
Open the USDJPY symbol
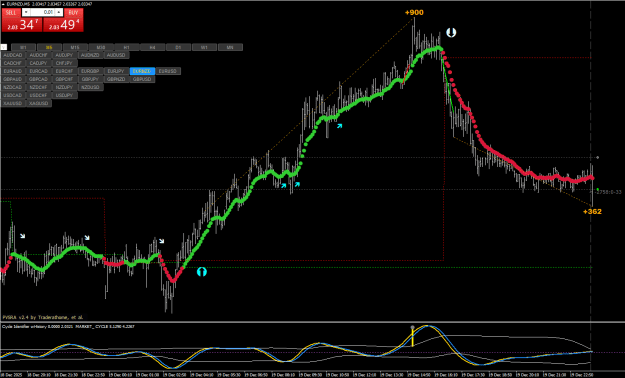click(x=65, y=95)
